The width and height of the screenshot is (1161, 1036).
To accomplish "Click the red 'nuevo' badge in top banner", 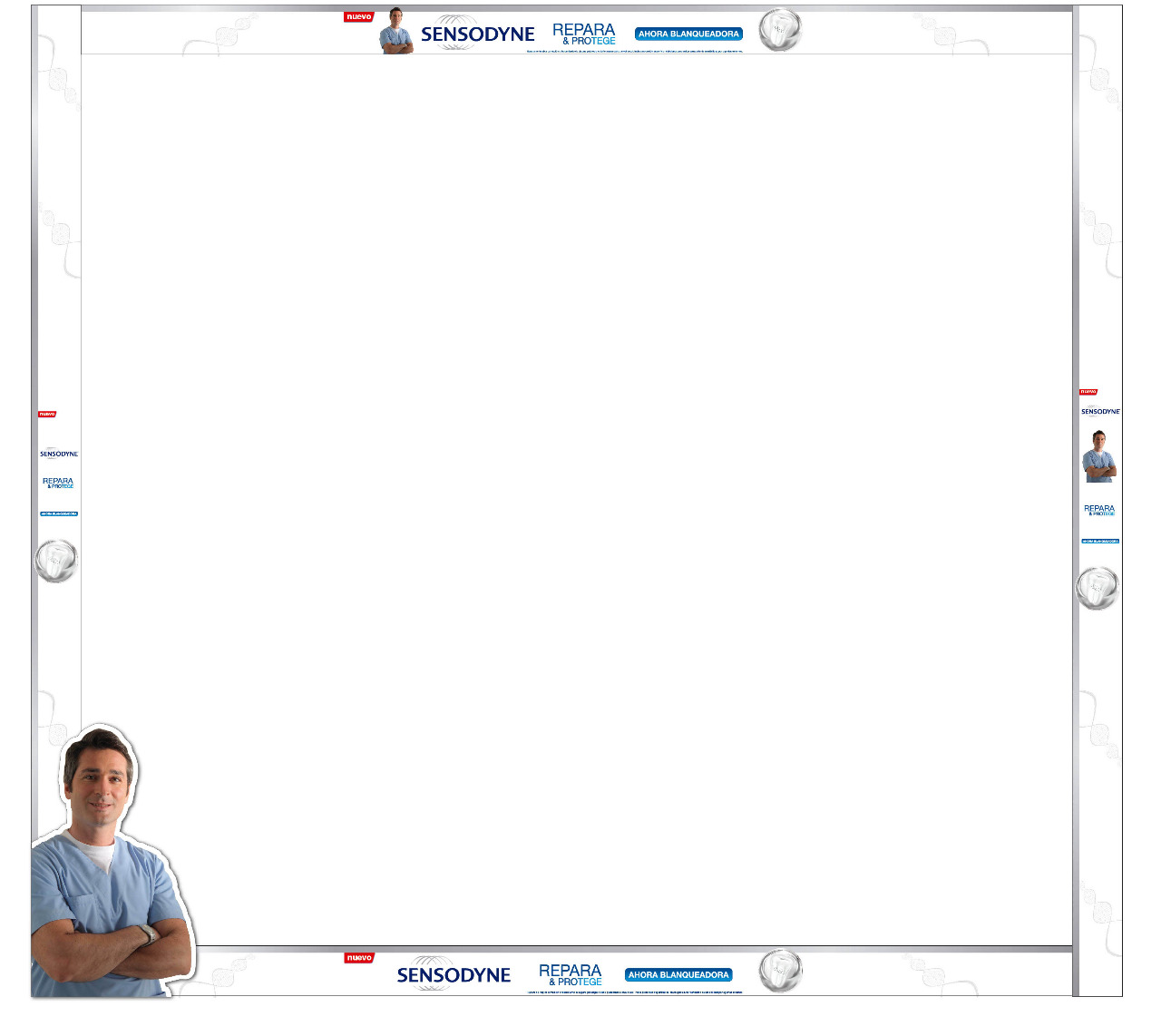I will [x=359, y=17].
